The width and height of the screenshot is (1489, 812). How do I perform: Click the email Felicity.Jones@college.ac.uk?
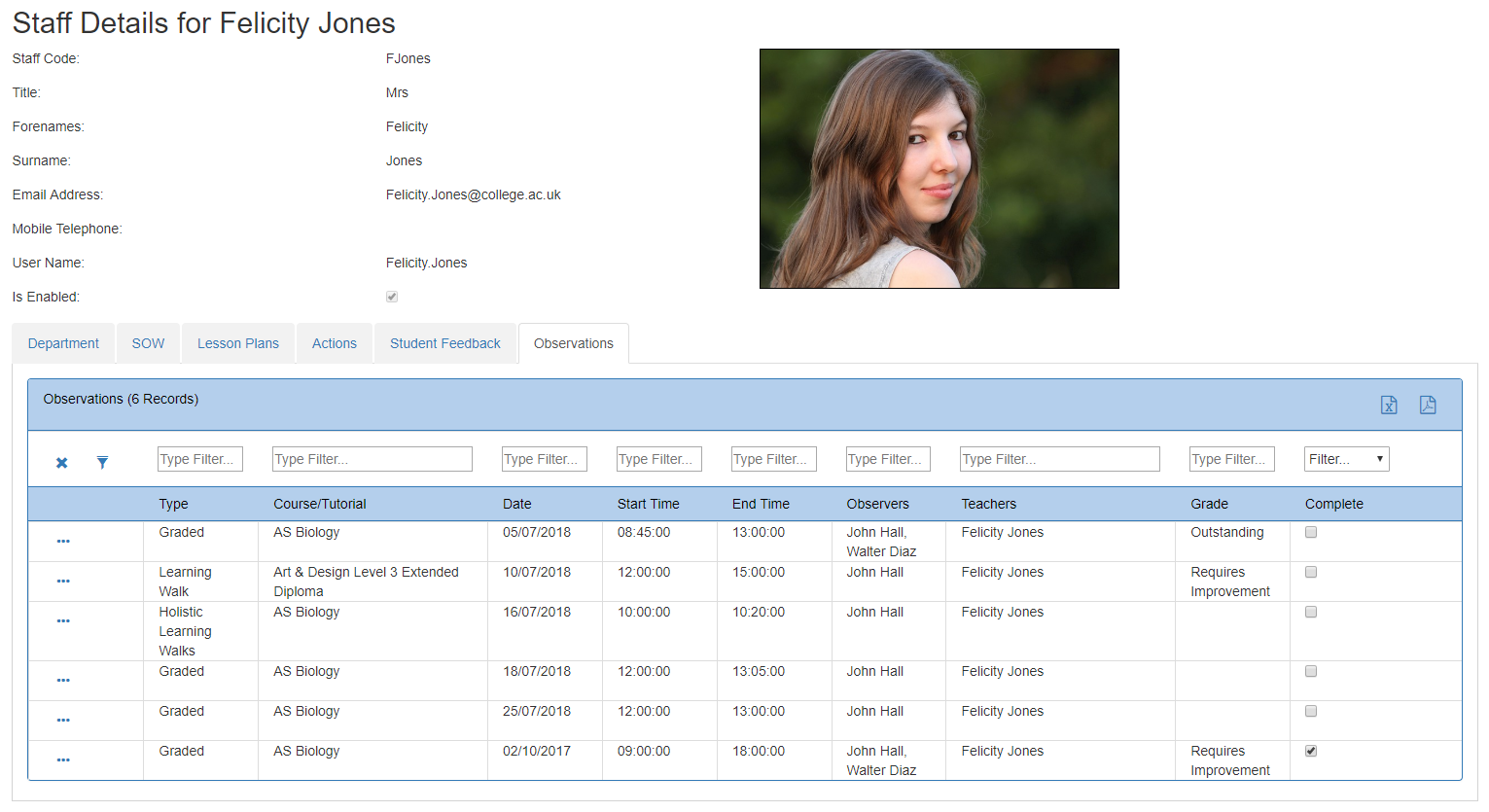[474, 194]
